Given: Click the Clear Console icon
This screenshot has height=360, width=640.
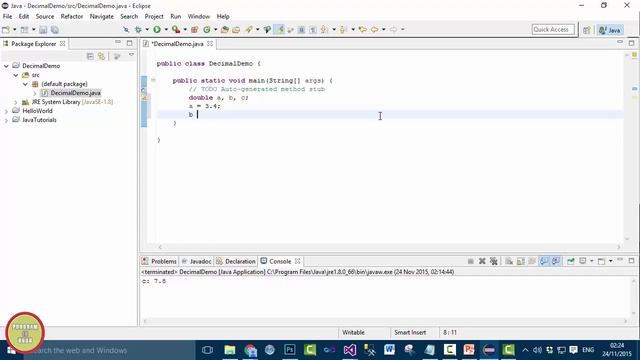Looking at the screenshot, I should [509, 261].
